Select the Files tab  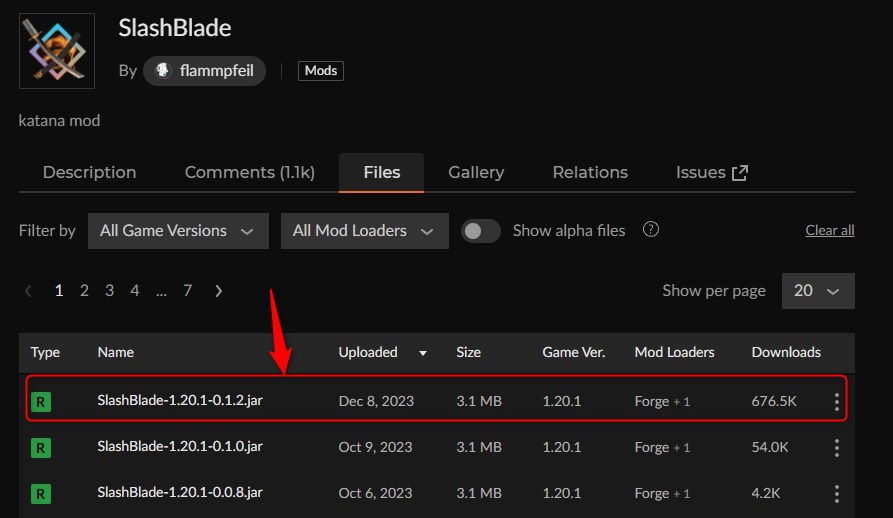382,172
